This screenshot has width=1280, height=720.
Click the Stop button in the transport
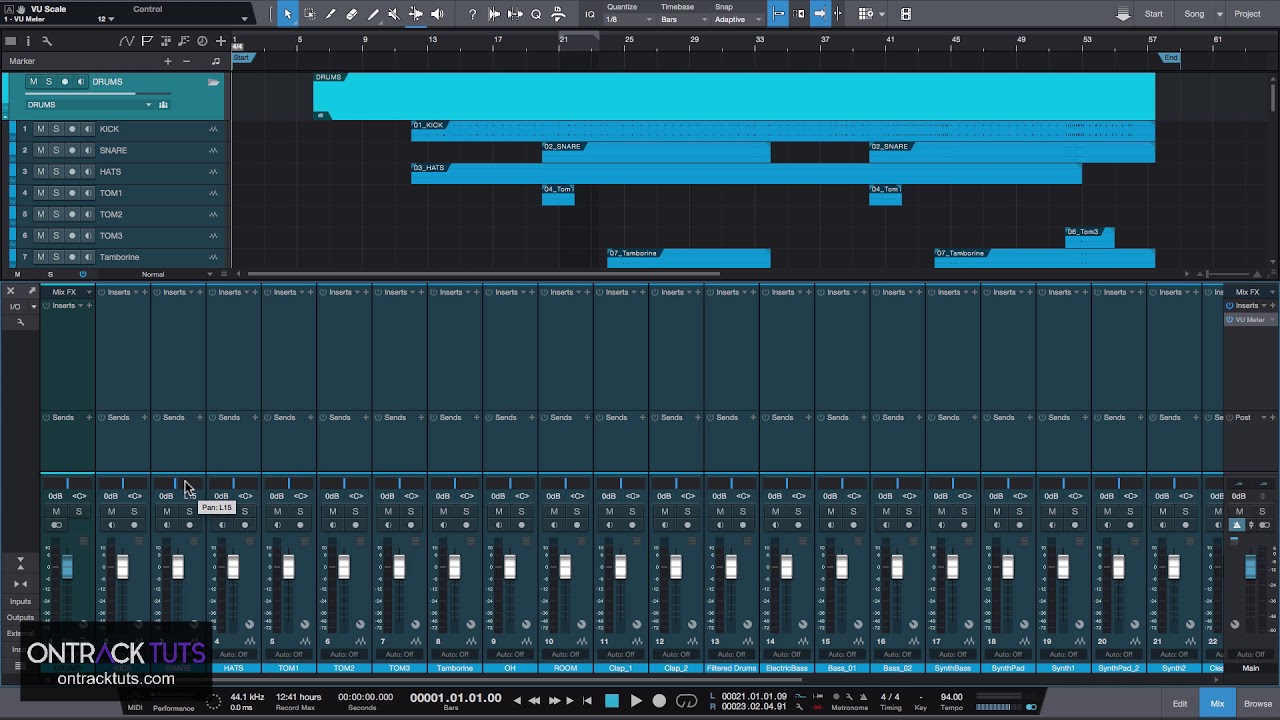pos(612,701)
